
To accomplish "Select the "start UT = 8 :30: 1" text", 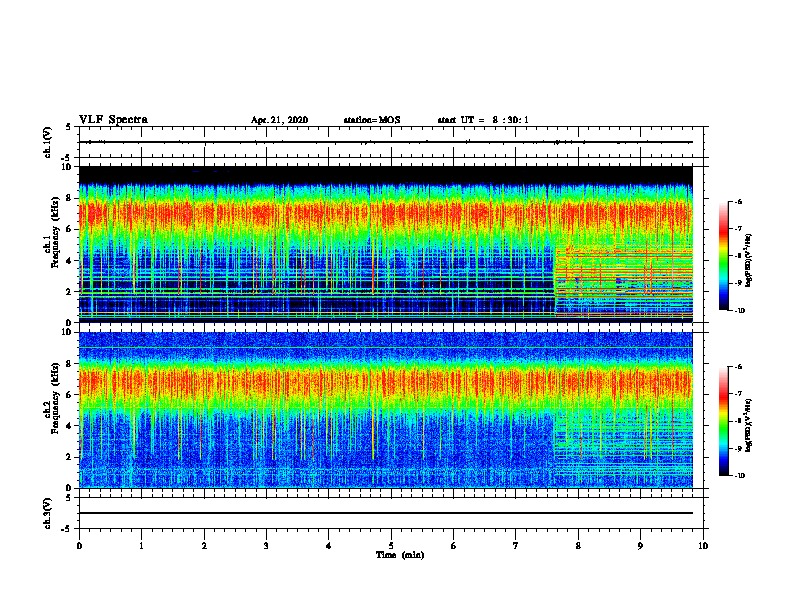I will click(483, 120).
